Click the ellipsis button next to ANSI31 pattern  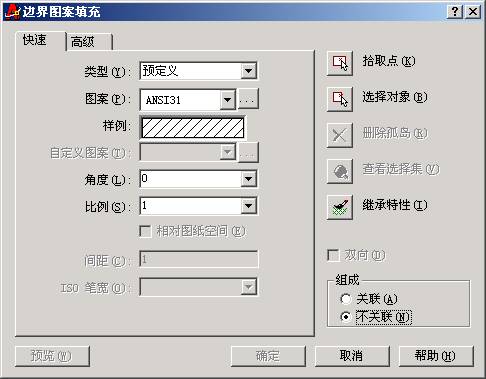click(248, 99)
